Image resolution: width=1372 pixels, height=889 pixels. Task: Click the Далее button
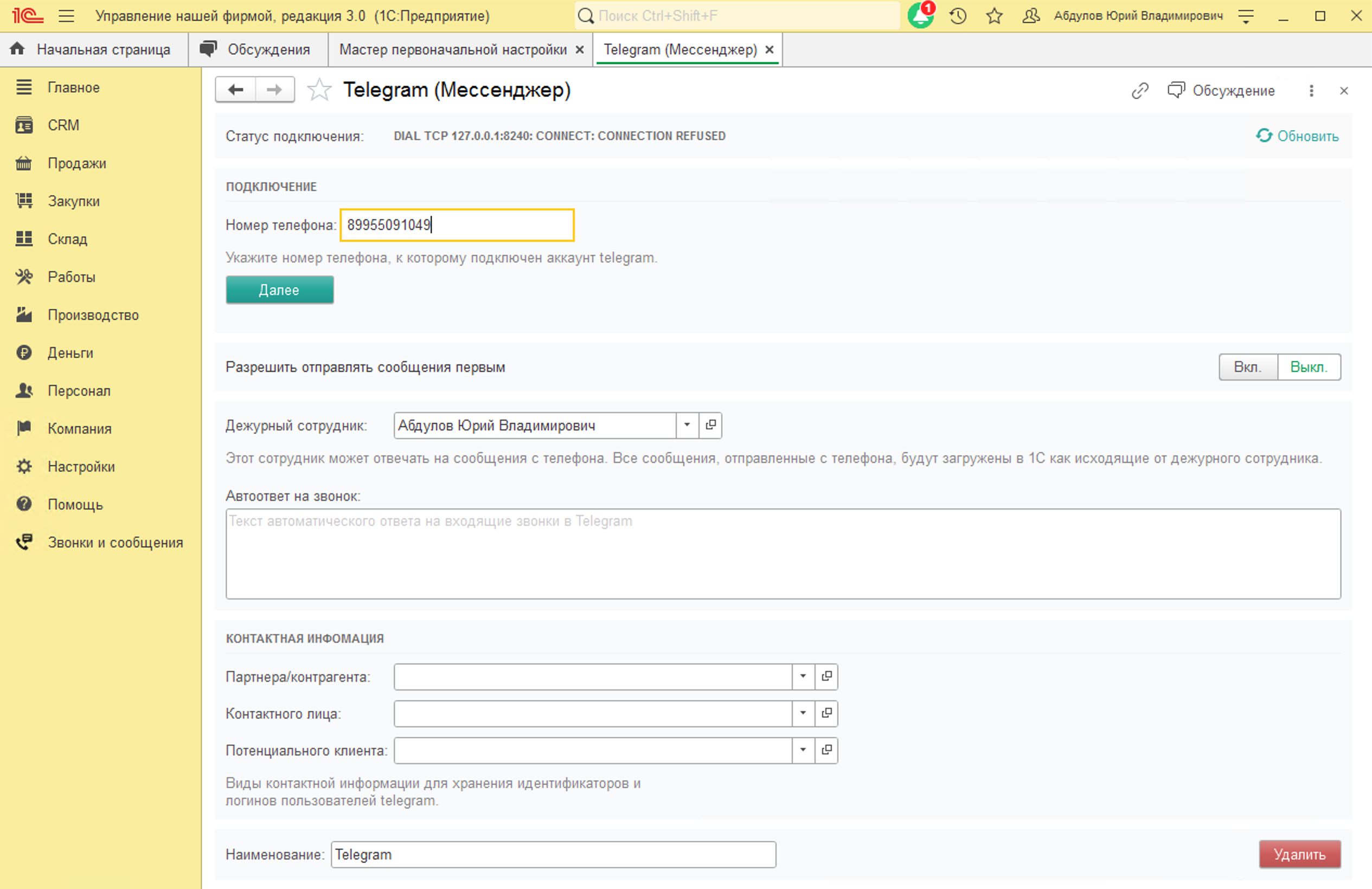coord(280,290)
